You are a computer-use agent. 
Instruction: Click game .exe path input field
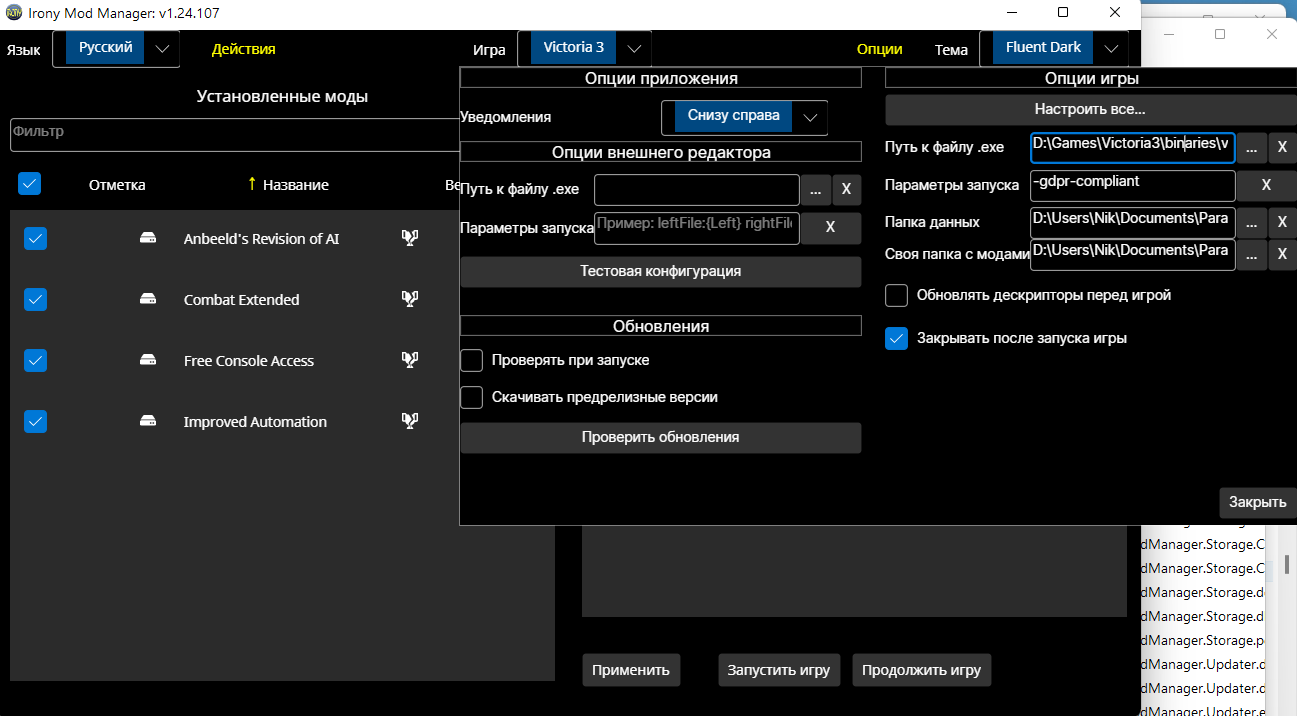[1133, 147]
